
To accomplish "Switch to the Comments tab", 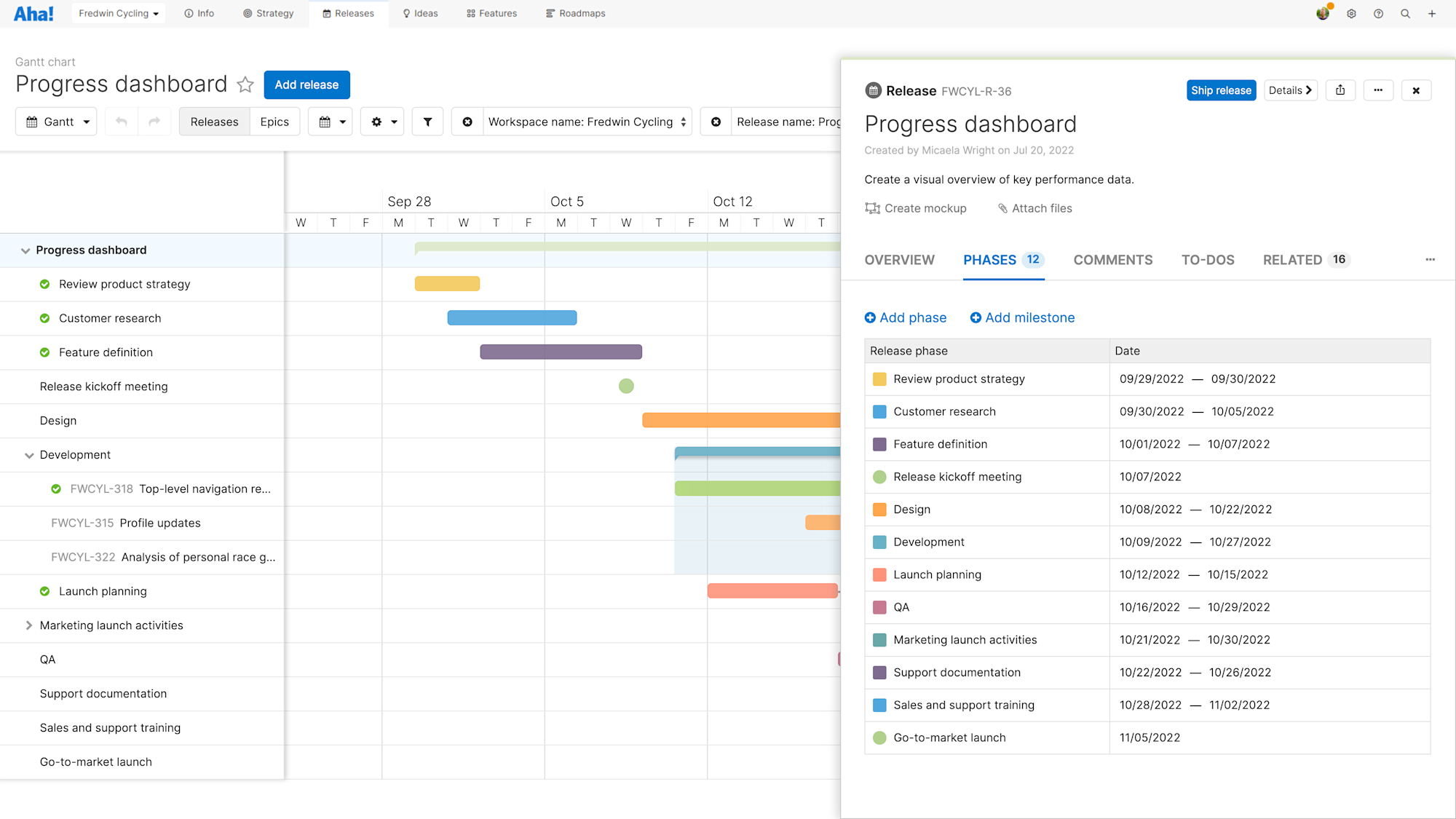I will [x=1112, y=260].
